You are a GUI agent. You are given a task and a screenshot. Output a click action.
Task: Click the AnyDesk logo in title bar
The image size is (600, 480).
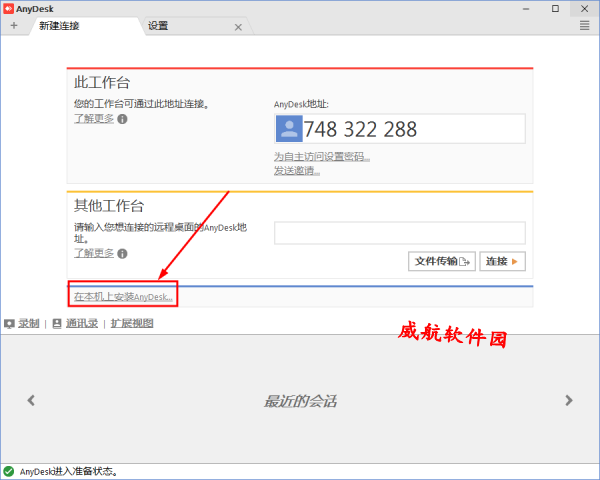click(x=8, y=8)
